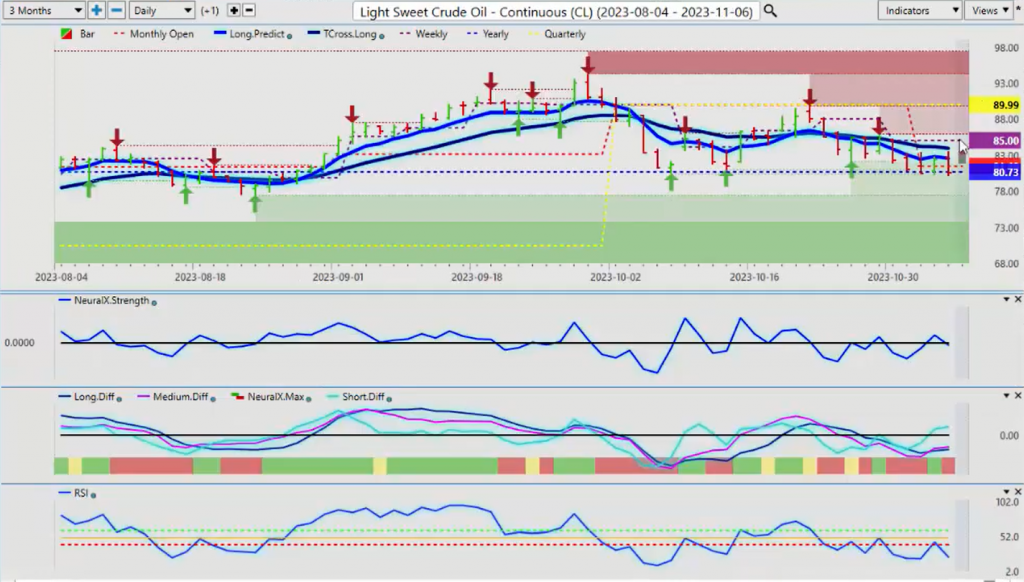Image resolution: width=1024 pixels, height=582 pixels.
Task: Click the dot next to Short.Diff
Action: point(389,398)
